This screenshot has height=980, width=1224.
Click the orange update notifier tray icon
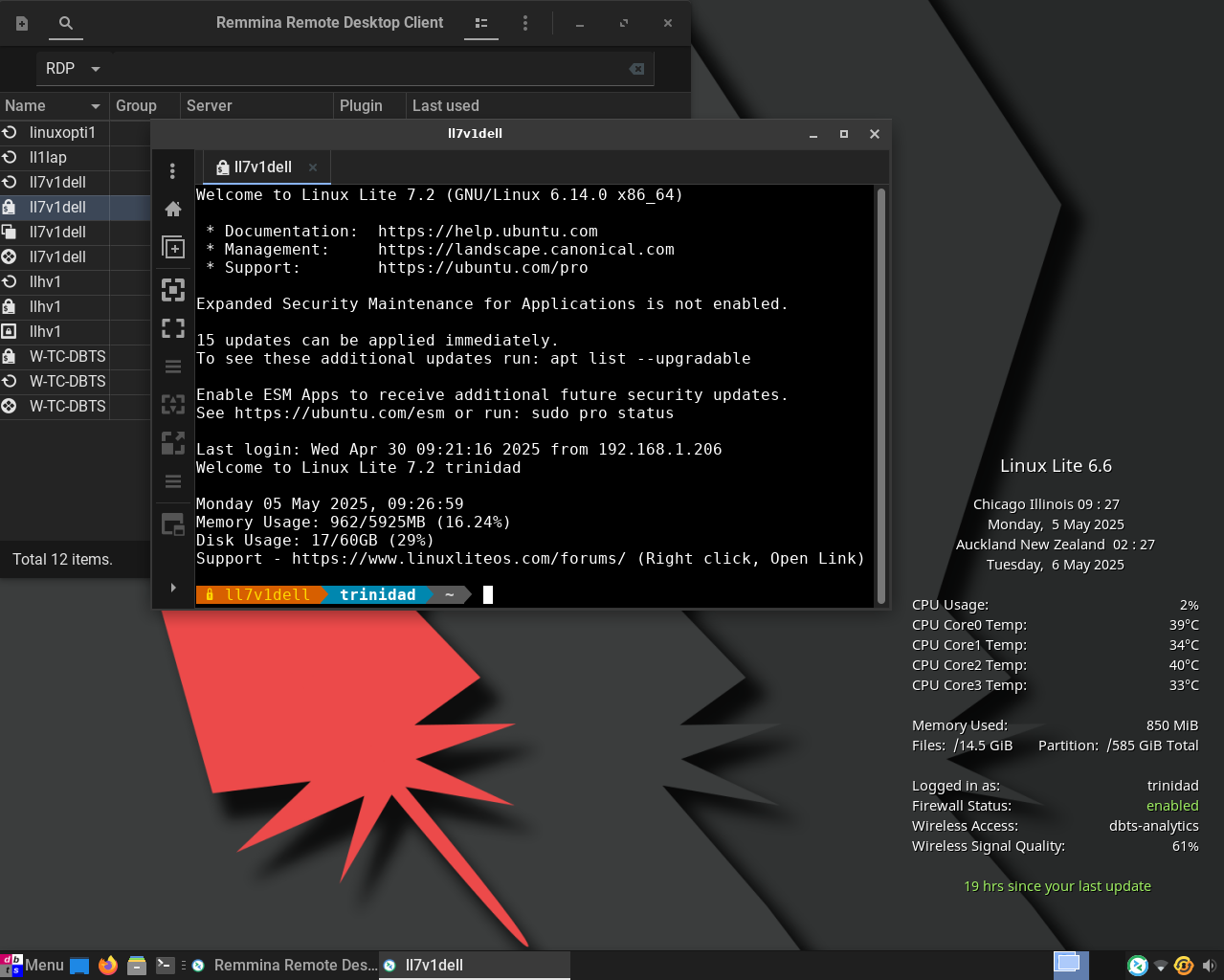click(1184, 966)
